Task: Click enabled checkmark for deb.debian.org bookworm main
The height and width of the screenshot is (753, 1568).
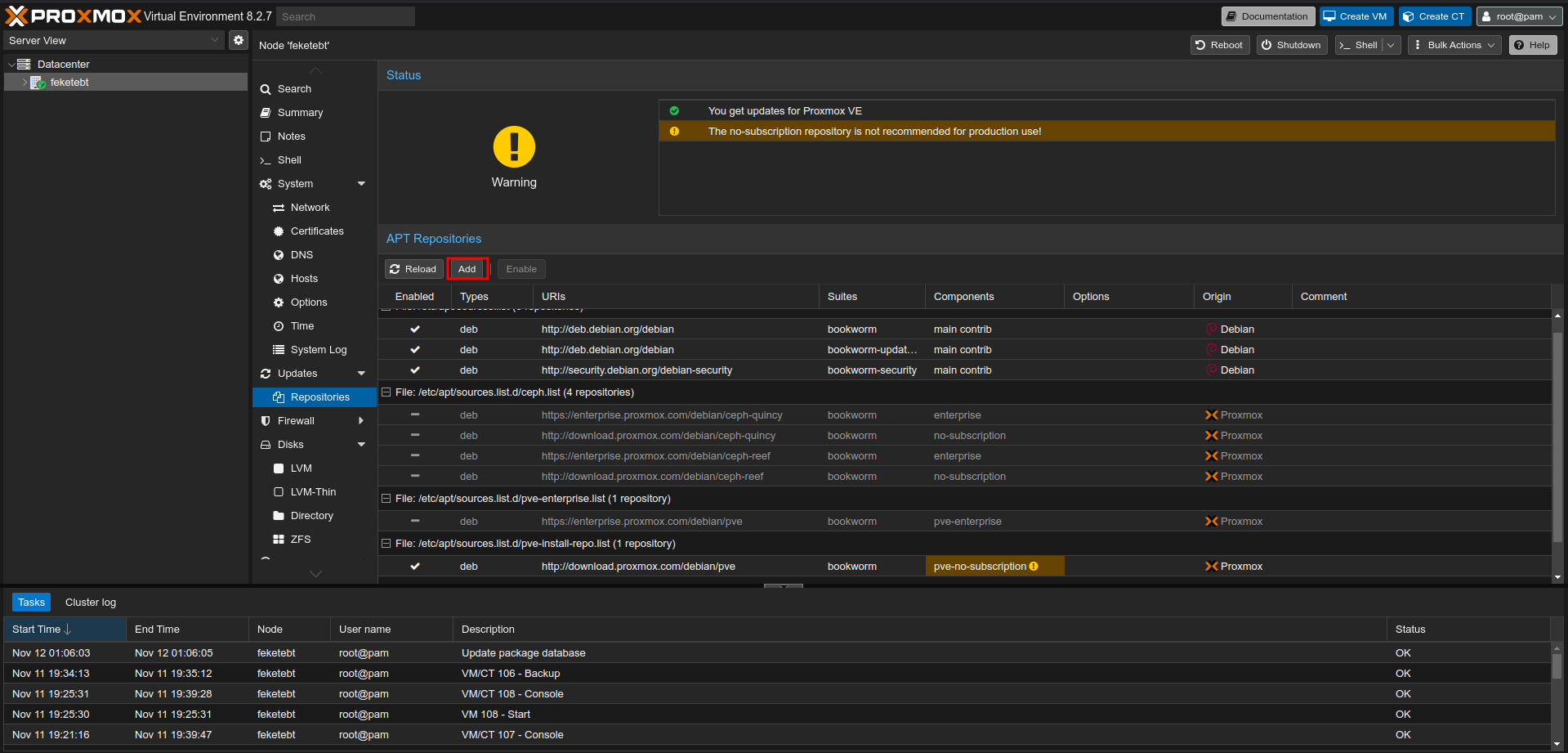Action: click(415, 329)
